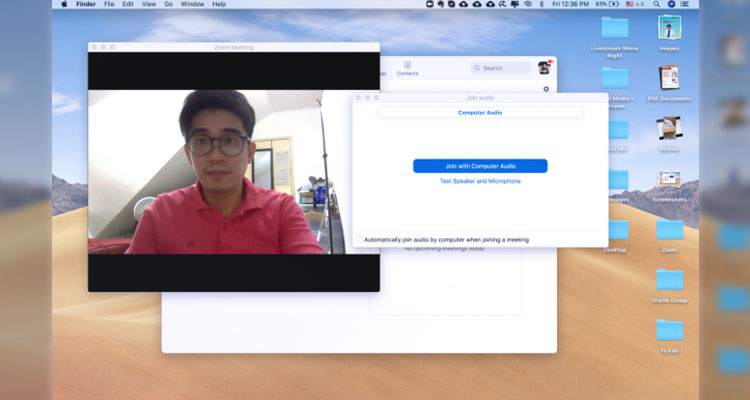750x400 pixels.
Task: Select the Oracle Group desktop folder
Action: tap(669, 286)
